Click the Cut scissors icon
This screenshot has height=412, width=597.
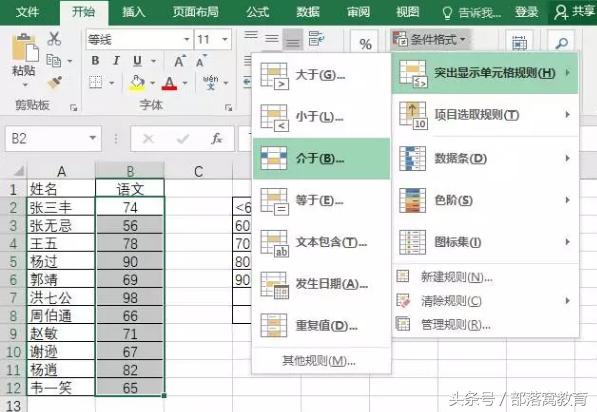click(x=54, y=38)
